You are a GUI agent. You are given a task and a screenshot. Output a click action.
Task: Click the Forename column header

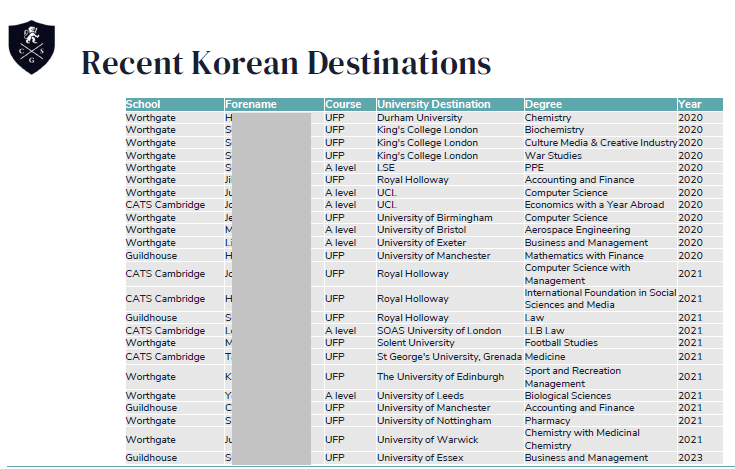click(x=274, y=104)
